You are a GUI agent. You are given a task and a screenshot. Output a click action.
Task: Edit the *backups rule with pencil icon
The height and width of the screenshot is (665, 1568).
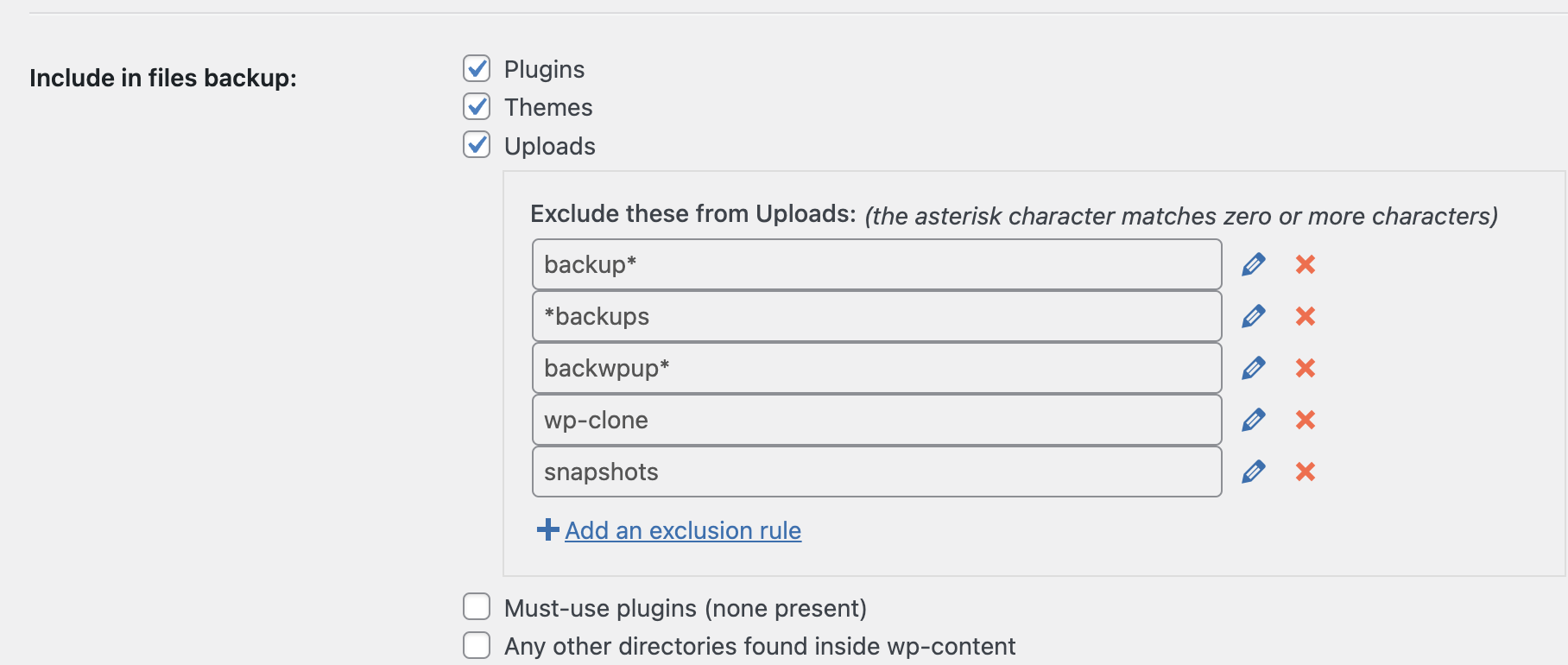click(x=1254, y=316)
